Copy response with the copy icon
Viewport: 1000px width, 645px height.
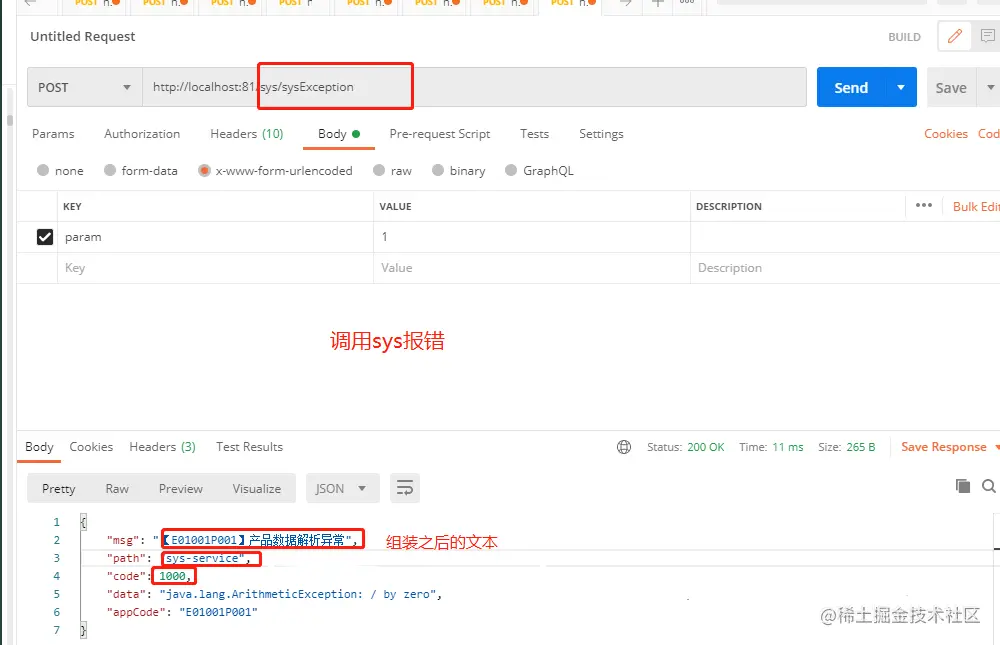tap(962, 486)
